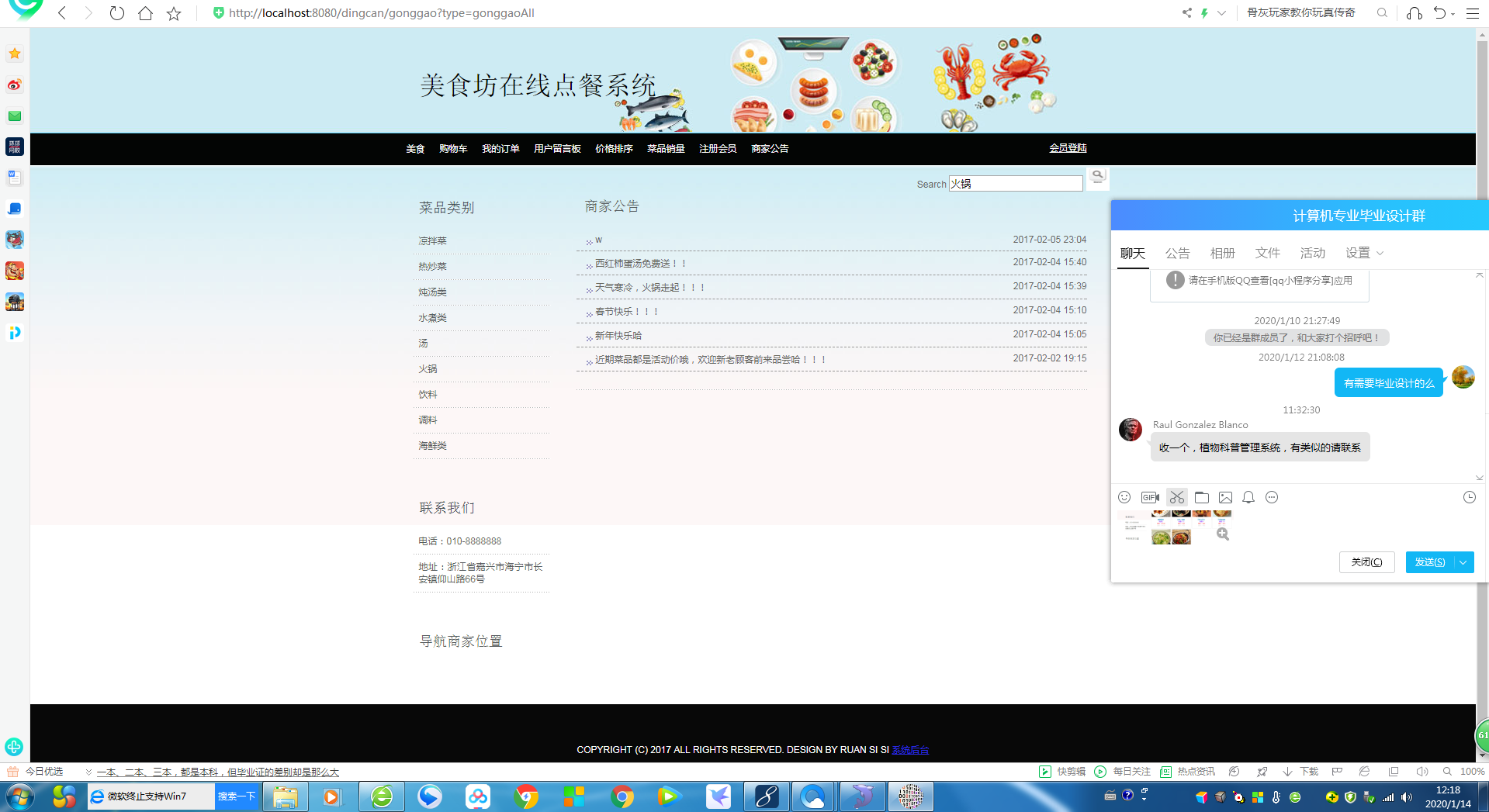
Task: Refresh the current webpage
Action: click(x=116, y=12)
